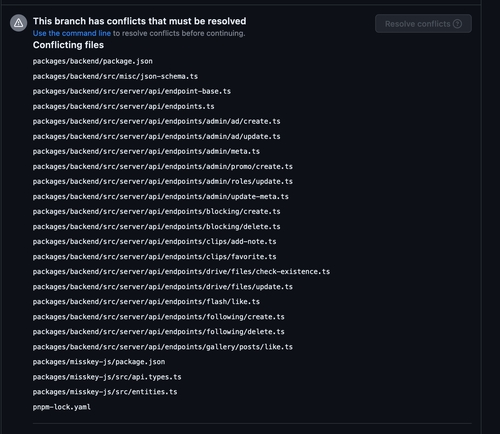500x434 pixels.
Task: Click the gallery/posts/like.ts file path
Action: 163,347
